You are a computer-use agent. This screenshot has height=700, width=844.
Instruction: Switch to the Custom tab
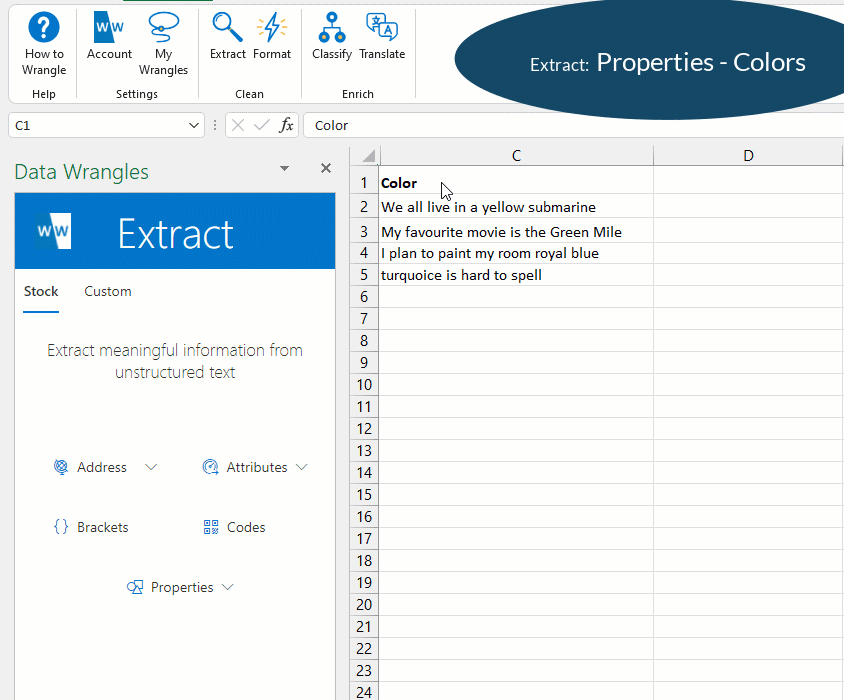[x=108, y=291]
